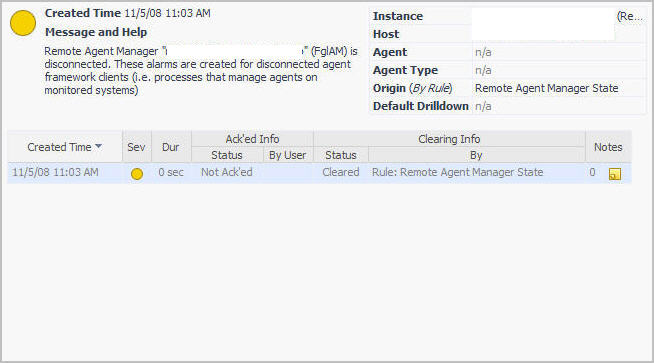The width and height of the screenshot is (654, 363).
Task: Click the Notes column header
Action: 608,147
